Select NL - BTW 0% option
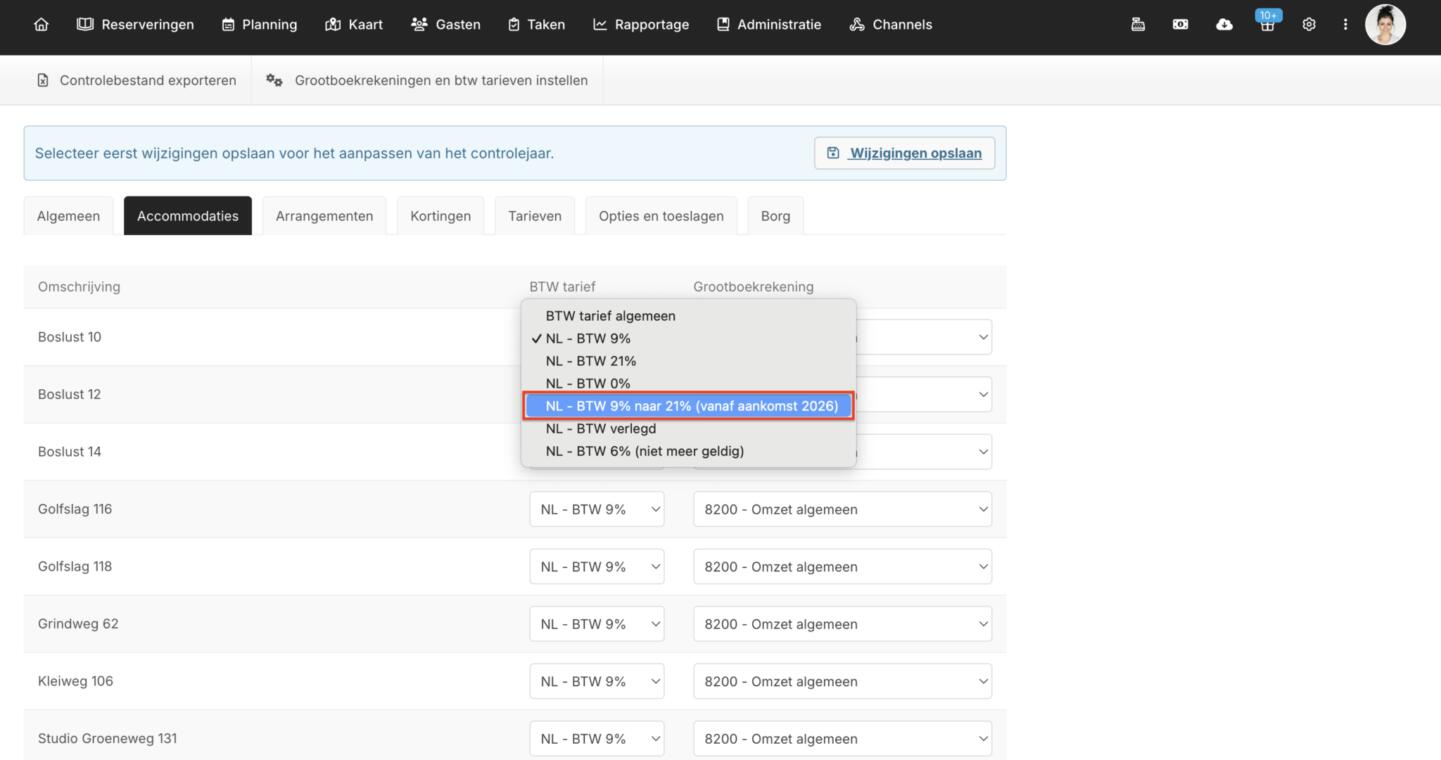This screenshot has width=1441, height=760. 587,384
